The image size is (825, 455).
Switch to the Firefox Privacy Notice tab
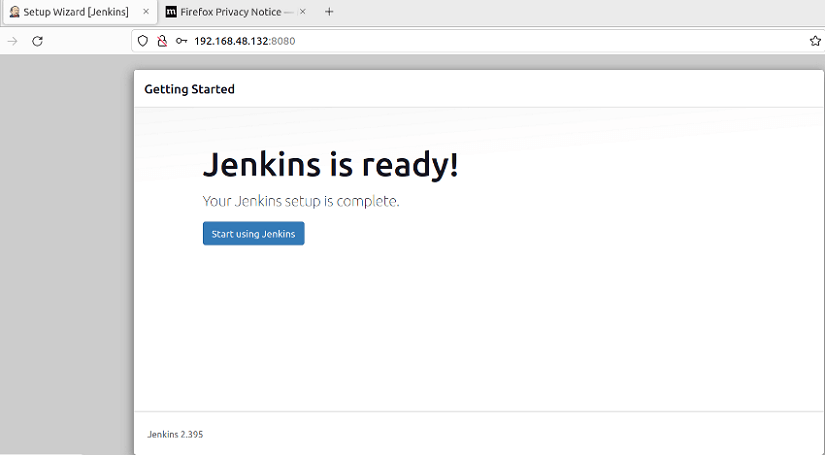[236, 12]
